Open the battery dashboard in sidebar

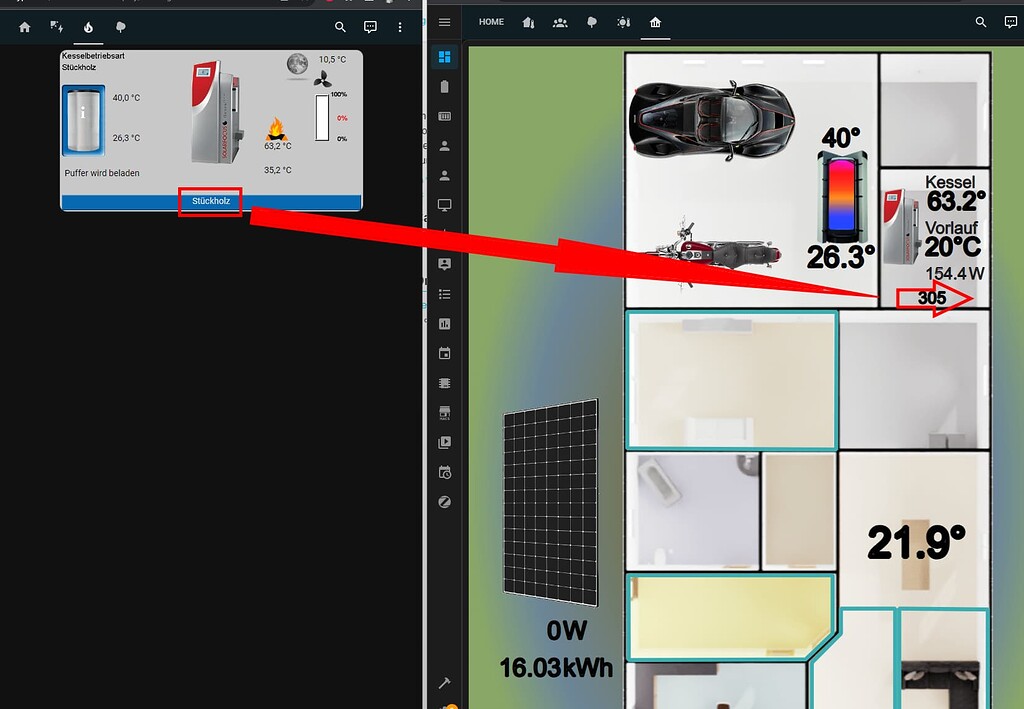point(445,86)
